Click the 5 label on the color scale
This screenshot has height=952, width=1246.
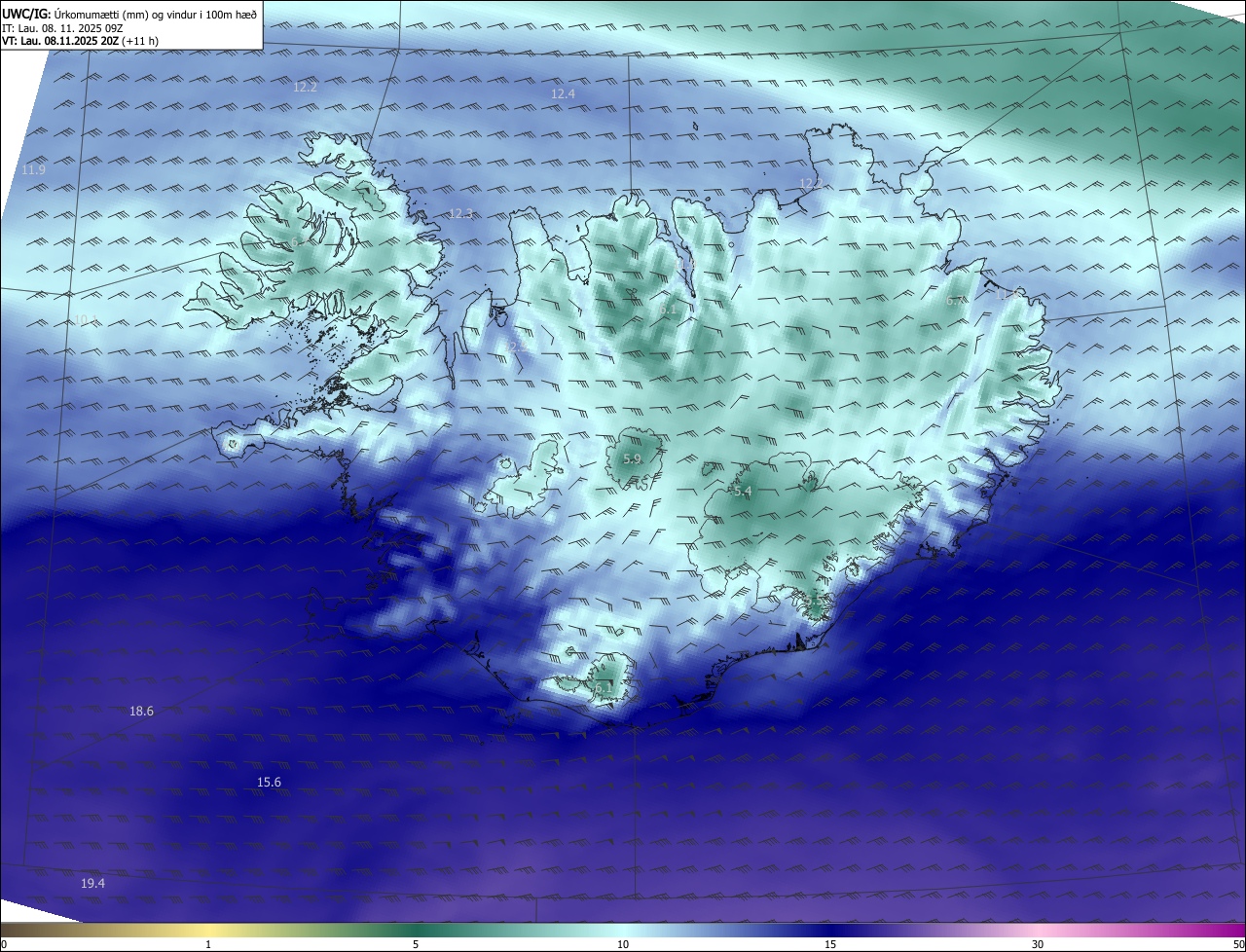416,945
